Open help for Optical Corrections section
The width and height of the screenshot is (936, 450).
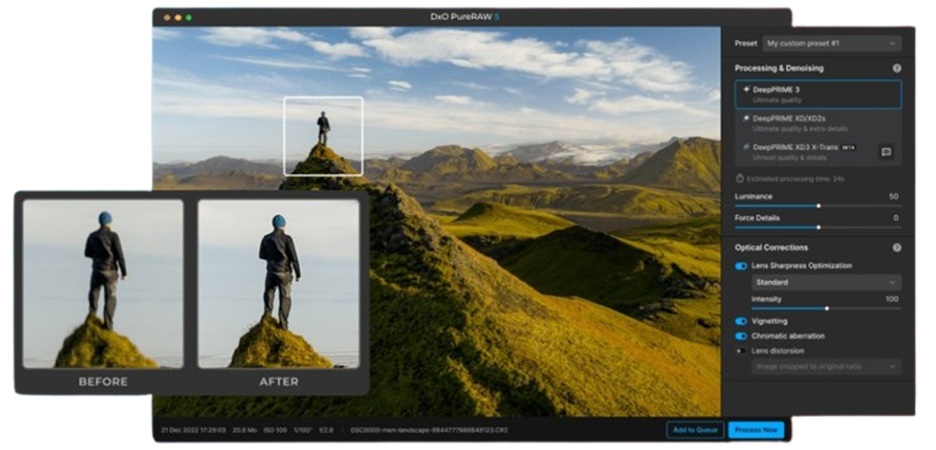click(896, 247)
